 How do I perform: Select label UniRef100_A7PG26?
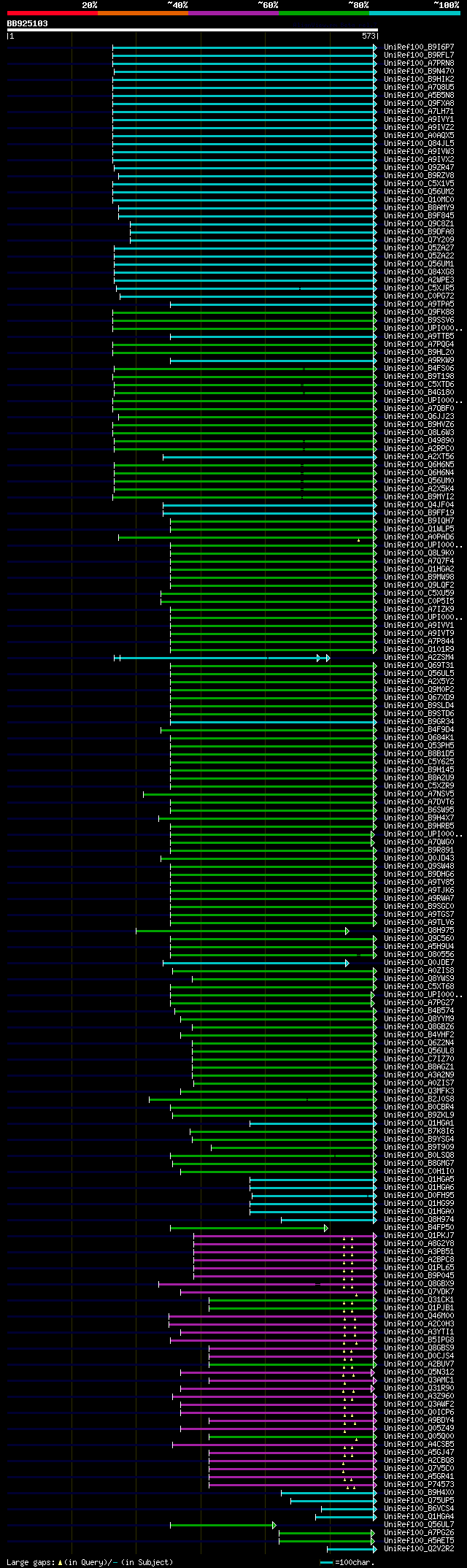click(419, 1532)
